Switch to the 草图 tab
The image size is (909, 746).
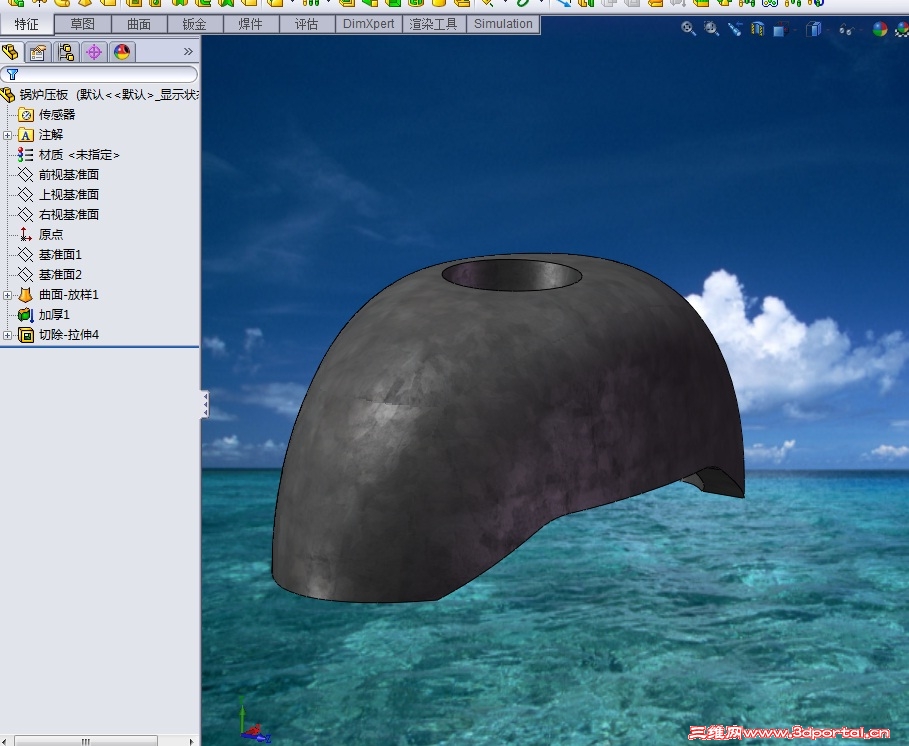click(82, 24)
